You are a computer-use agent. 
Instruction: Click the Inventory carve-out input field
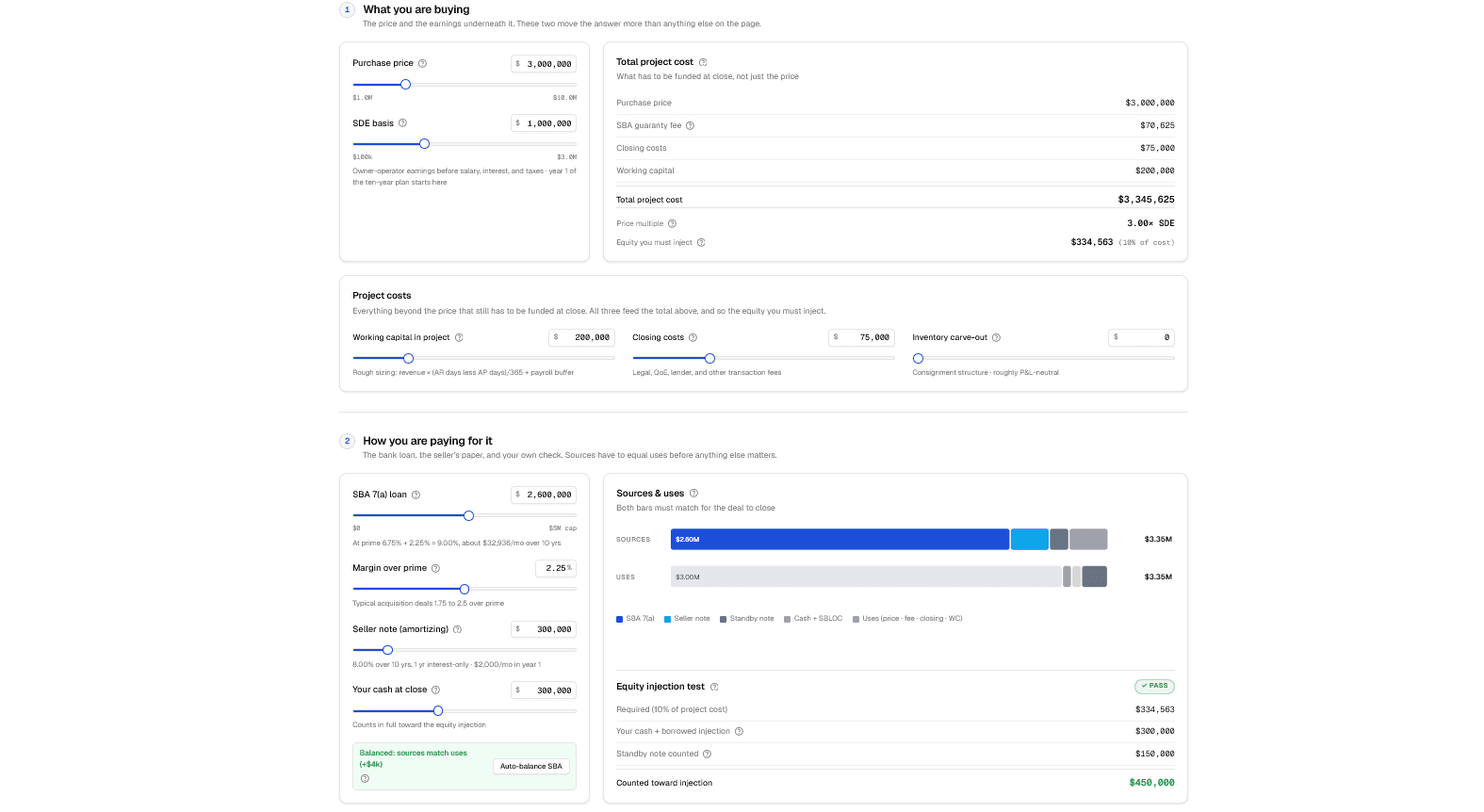tap(1141, 337)
